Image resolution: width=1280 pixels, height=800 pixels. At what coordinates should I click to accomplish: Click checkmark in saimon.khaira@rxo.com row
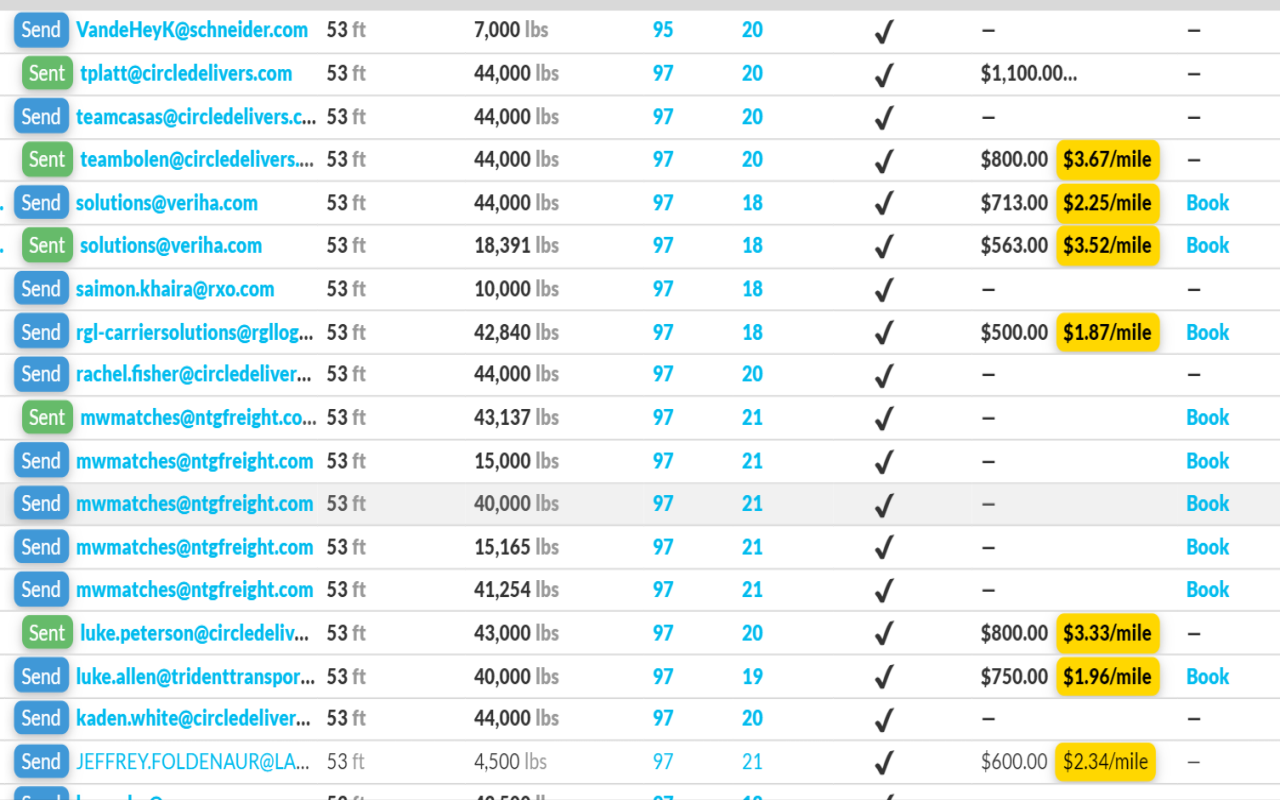tap(883, 290)
